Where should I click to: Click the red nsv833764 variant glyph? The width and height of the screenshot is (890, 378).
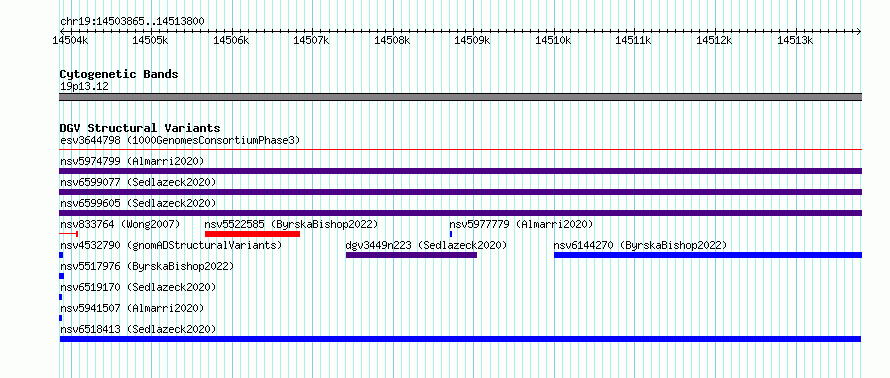(x=69, y=234)
